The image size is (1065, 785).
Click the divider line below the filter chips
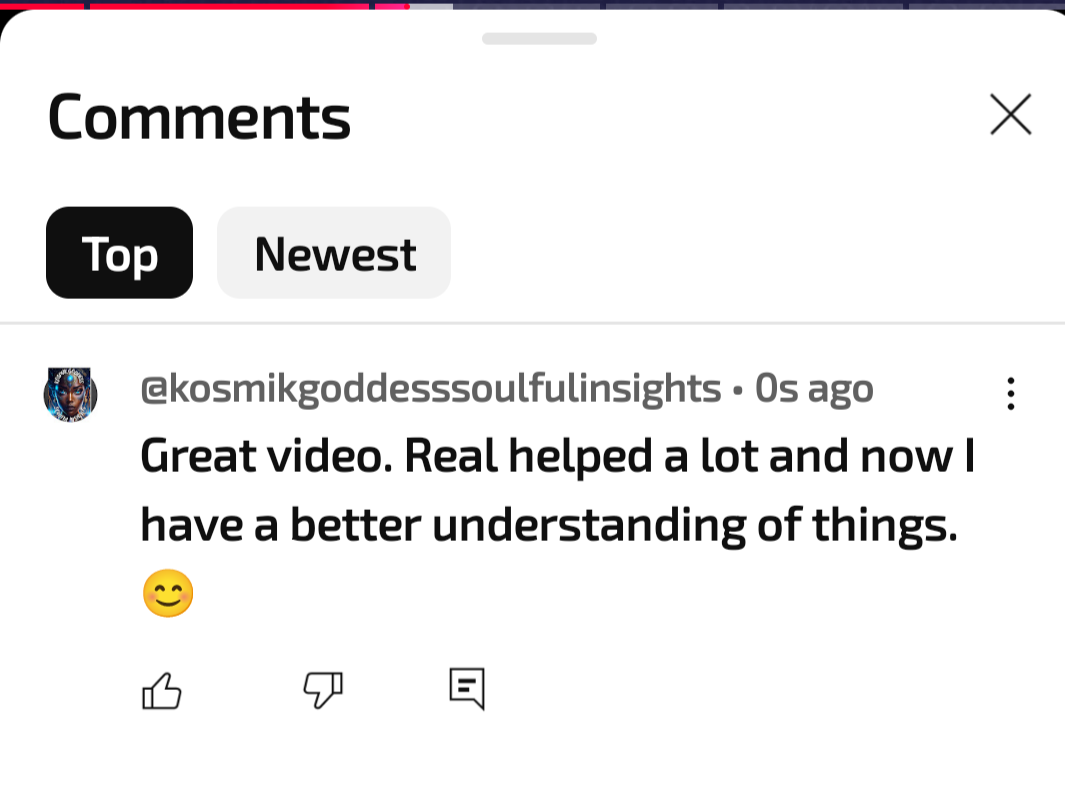click(532, 323)
